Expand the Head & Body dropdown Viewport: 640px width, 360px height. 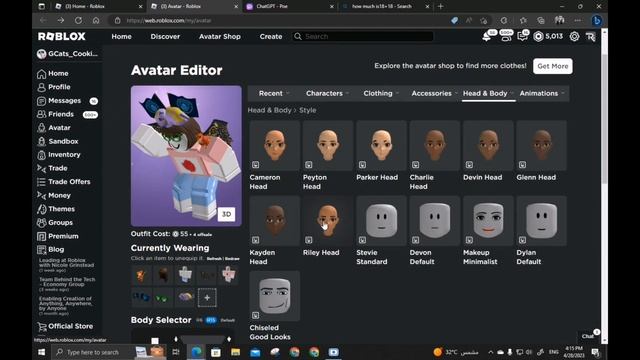488,93
